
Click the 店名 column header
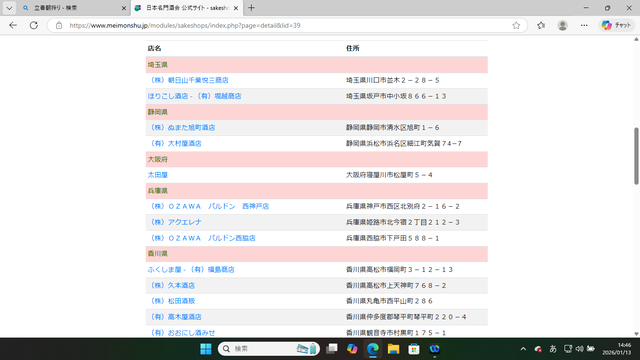pos(154,48)
